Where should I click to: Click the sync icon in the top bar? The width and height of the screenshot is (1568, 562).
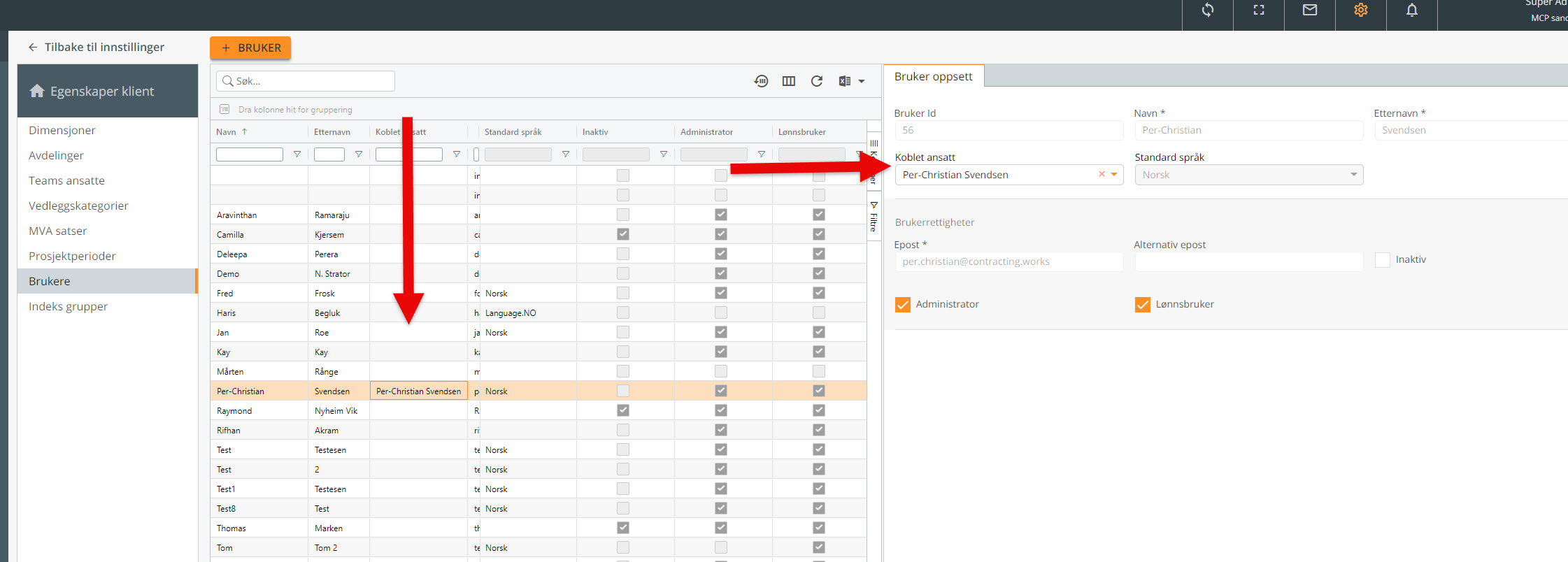[x=1208, y=10]
